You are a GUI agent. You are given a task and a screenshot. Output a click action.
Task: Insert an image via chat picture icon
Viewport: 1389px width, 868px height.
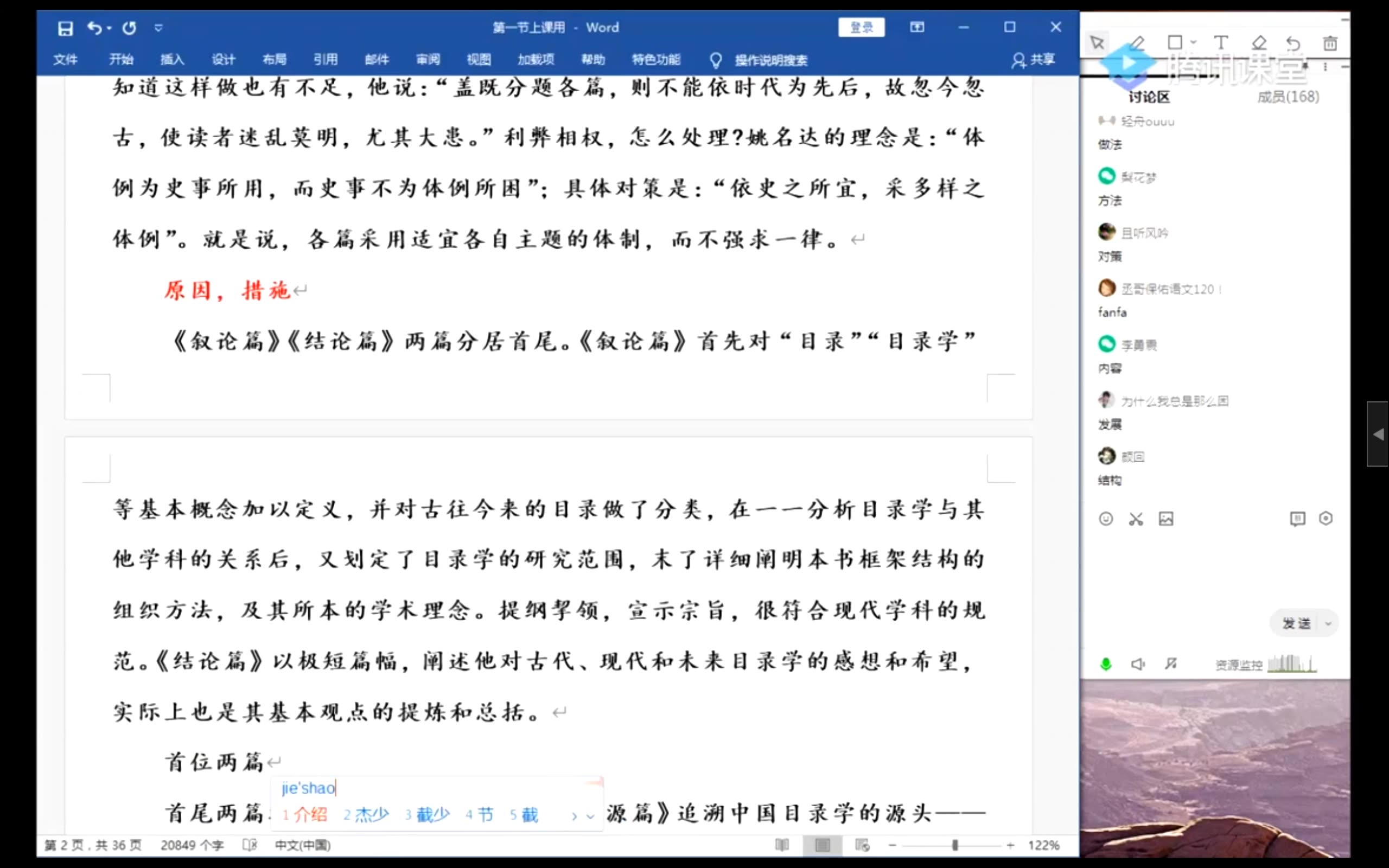tap(1165, 519)
